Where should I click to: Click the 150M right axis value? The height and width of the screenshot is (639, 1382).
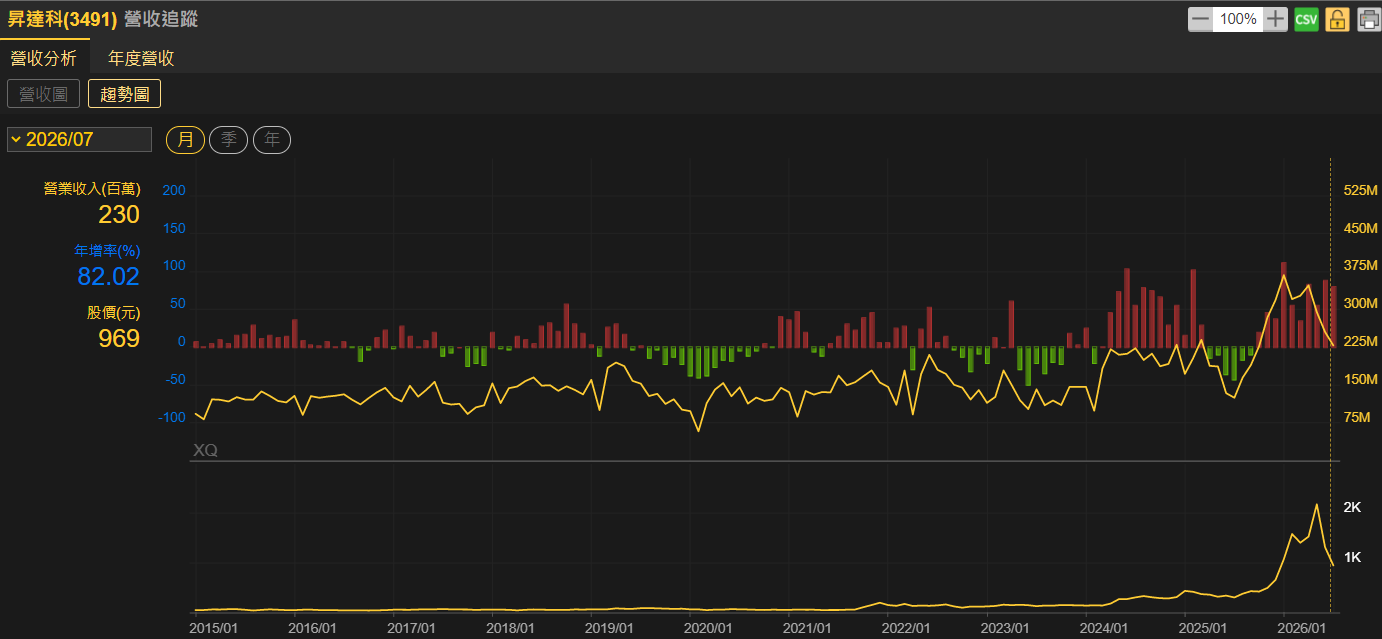pyautogui.click(x=1361, y=379)
